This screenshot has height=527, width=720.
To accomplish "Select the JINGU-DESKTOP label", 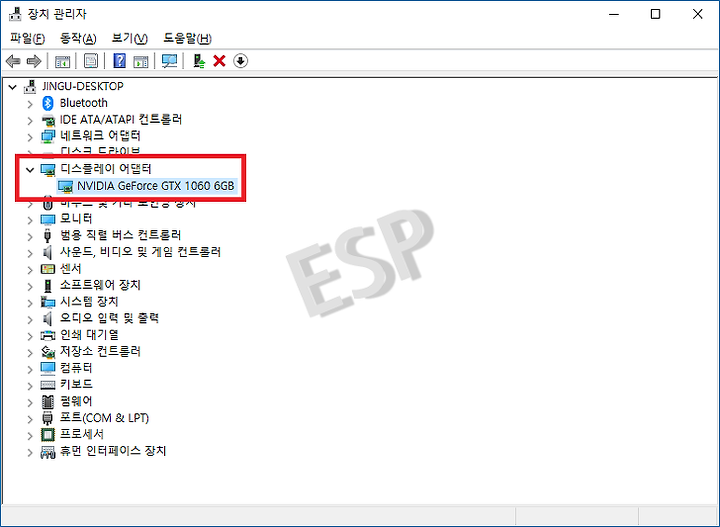I will tap(83, 86).
